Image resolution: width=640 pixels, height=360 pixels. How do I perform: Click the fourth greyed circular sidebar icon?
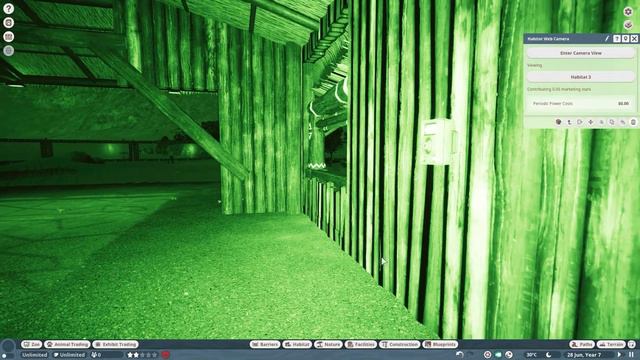pos(9,51)
